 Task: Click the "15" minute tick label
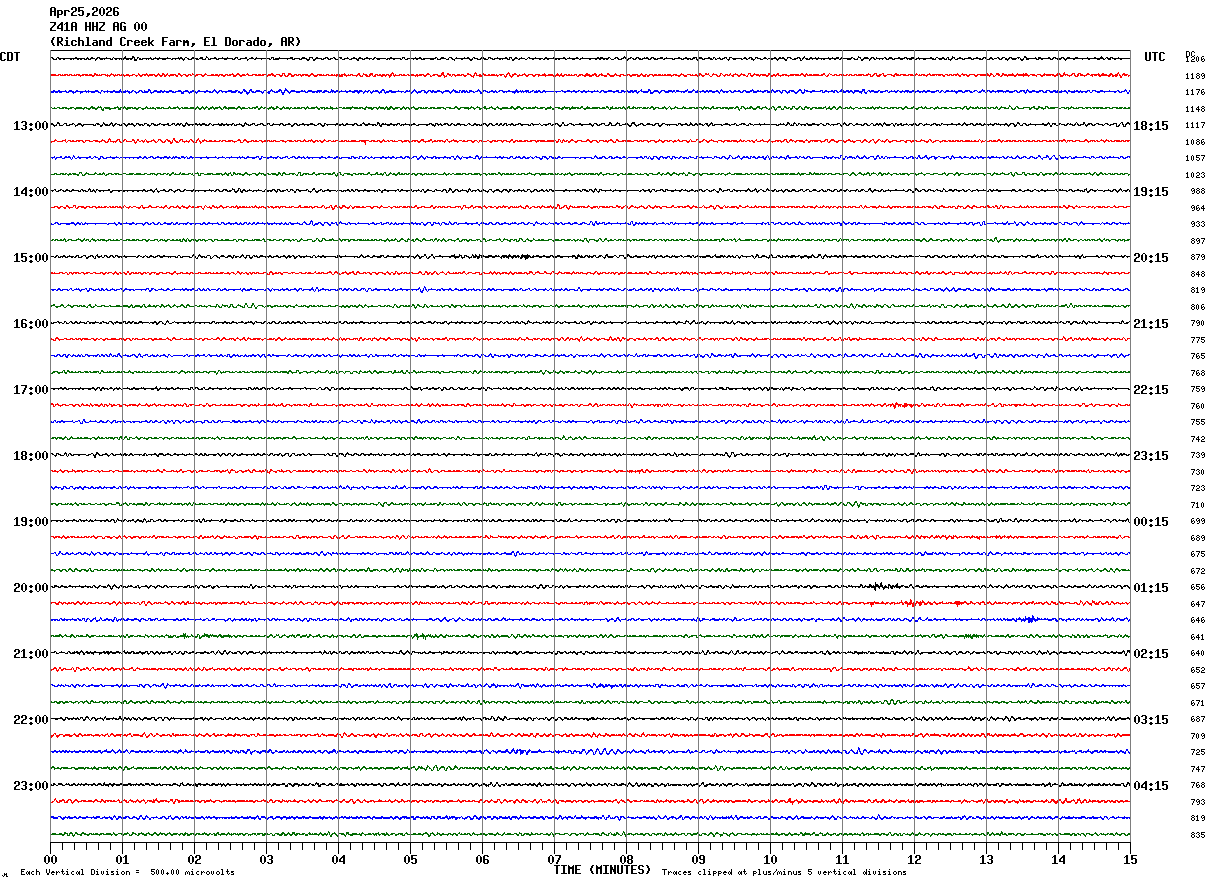[x=1130, y=859]
